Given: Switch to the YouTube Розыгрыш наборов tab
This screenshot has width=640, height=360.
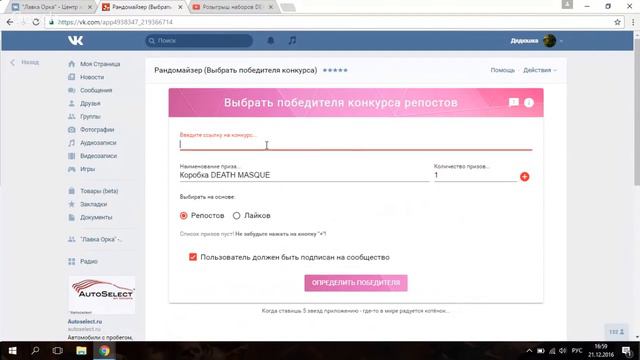Looking at the screenshot, I should coord(233,7).
